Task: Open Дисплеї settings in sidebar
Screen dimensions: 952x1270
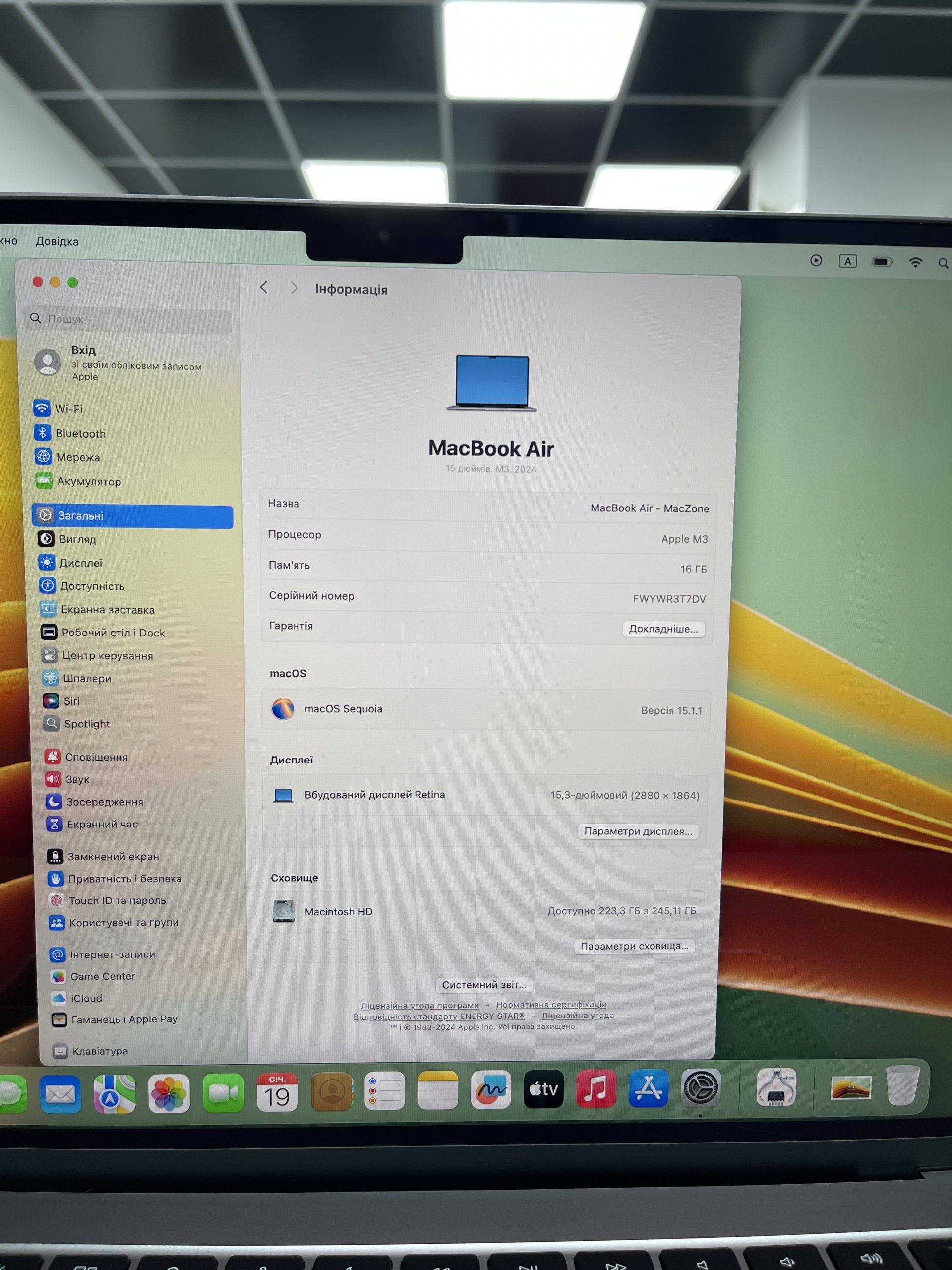Action: click(70, 563)
